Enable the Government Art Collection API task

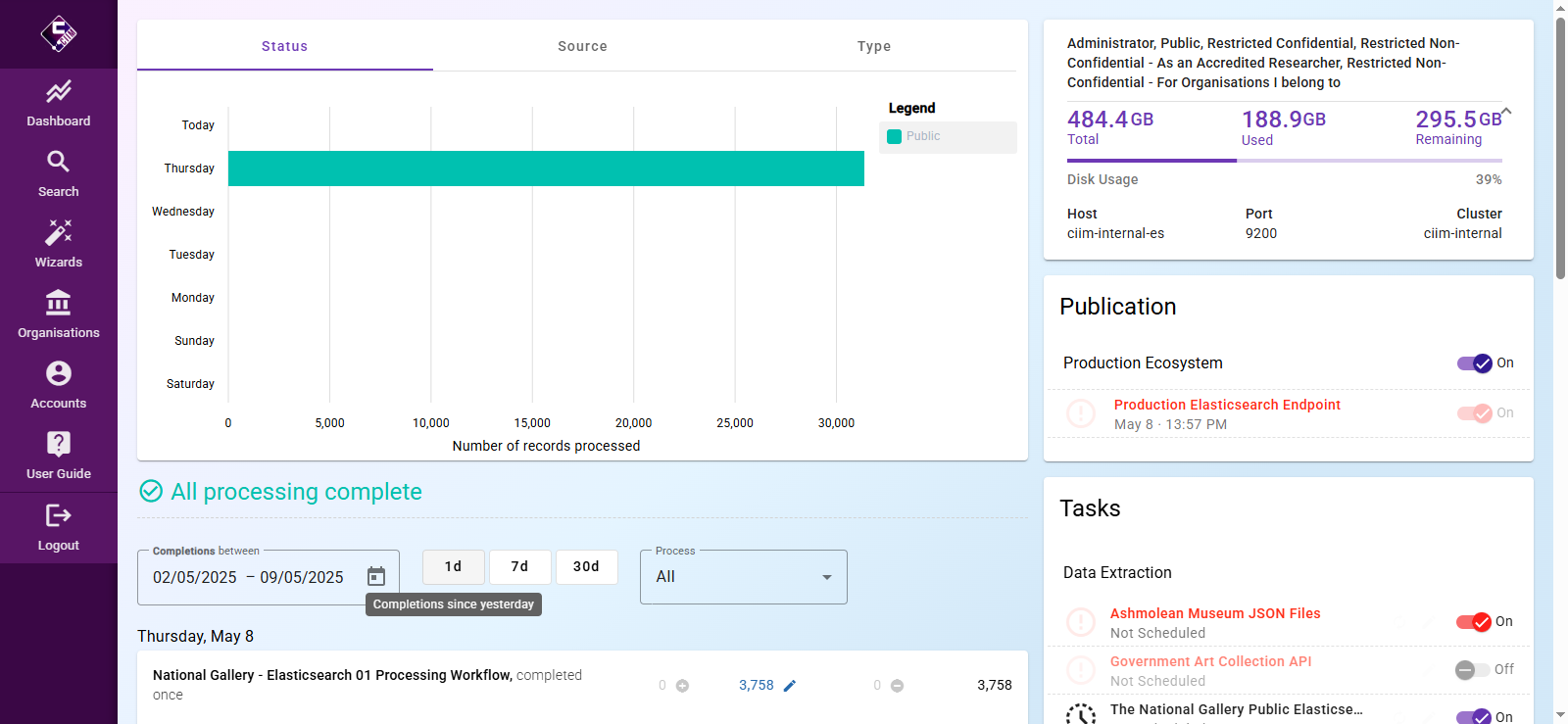1472,670
